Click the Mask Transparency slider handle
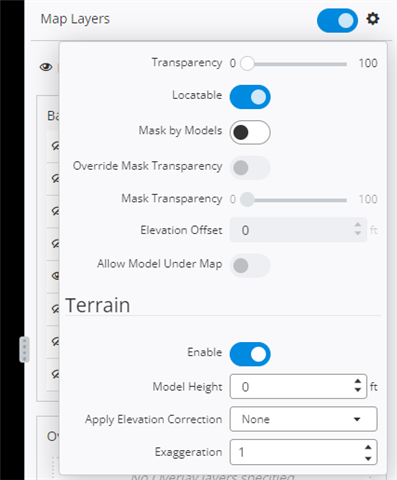The width and height of the screenshot is (397, 480). [x=247, y=199]
